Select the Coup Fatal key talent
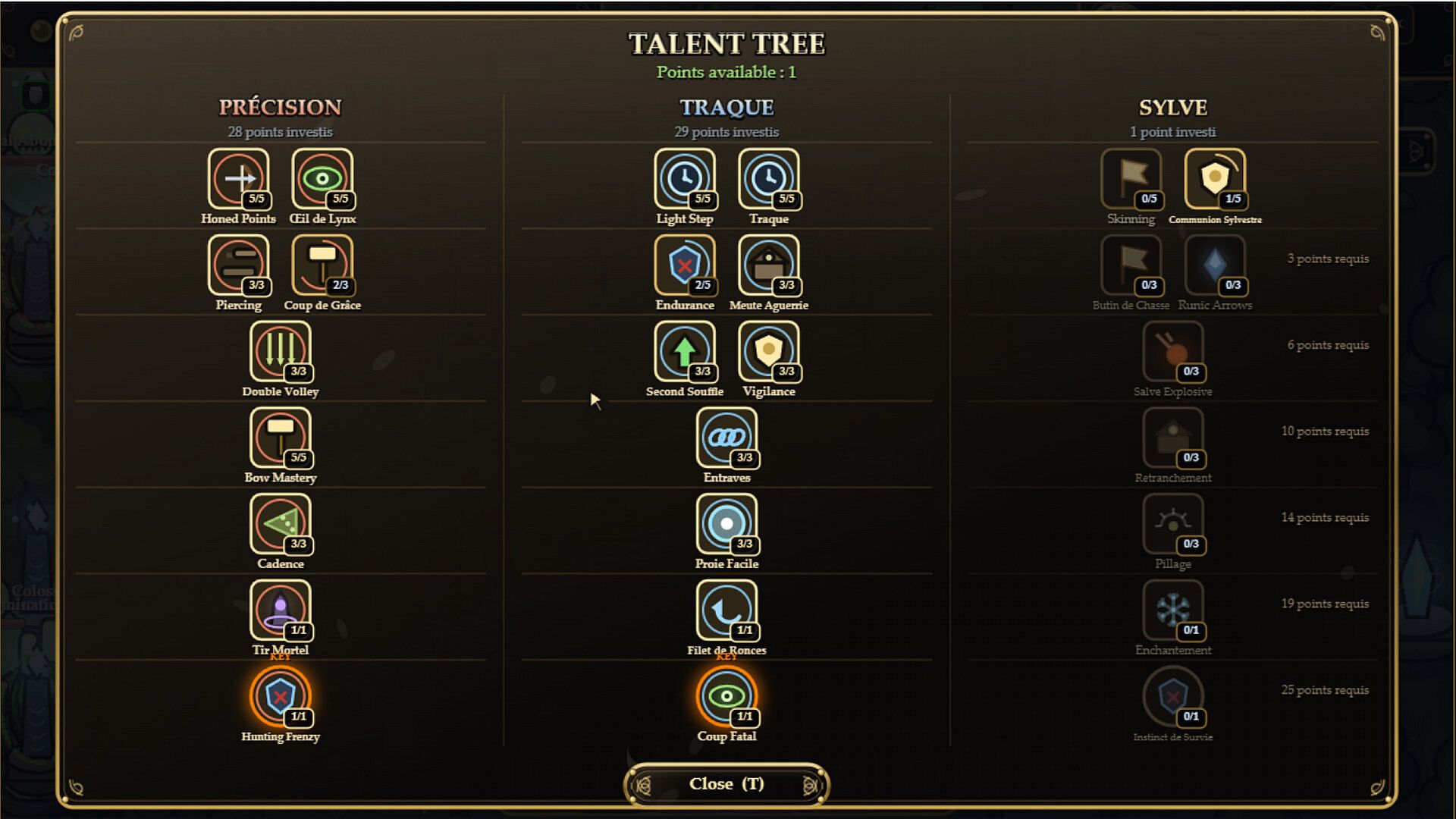 coord(726,696)
